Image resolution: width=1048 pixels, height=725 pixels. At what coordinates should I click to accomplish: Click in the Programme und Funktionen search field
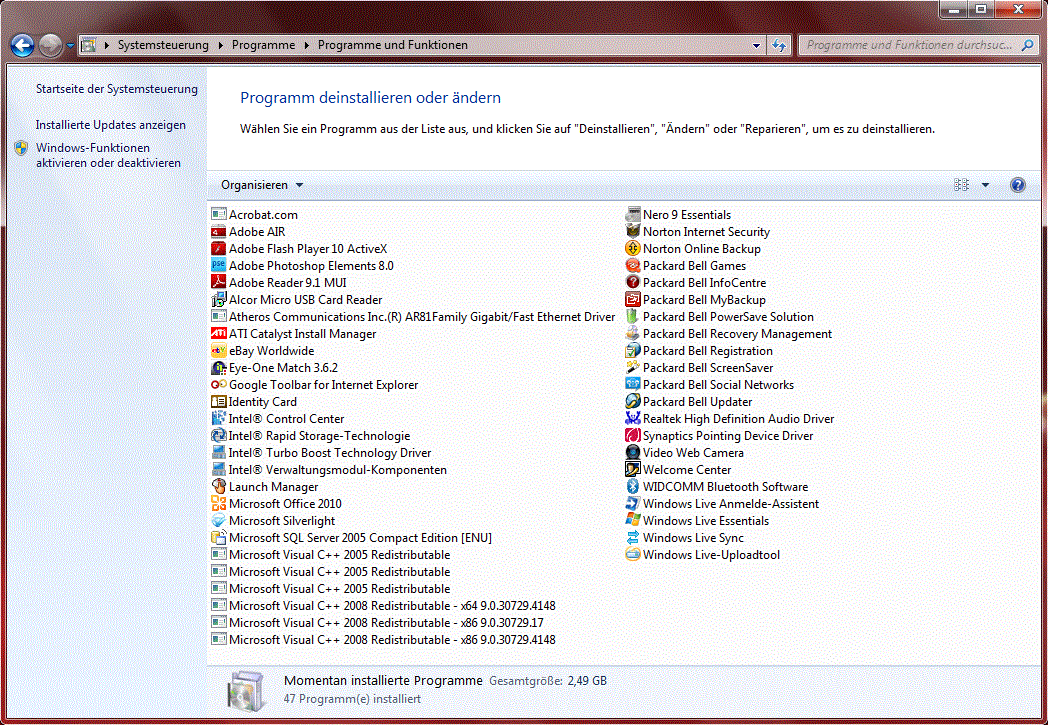[x=910, y=45]
